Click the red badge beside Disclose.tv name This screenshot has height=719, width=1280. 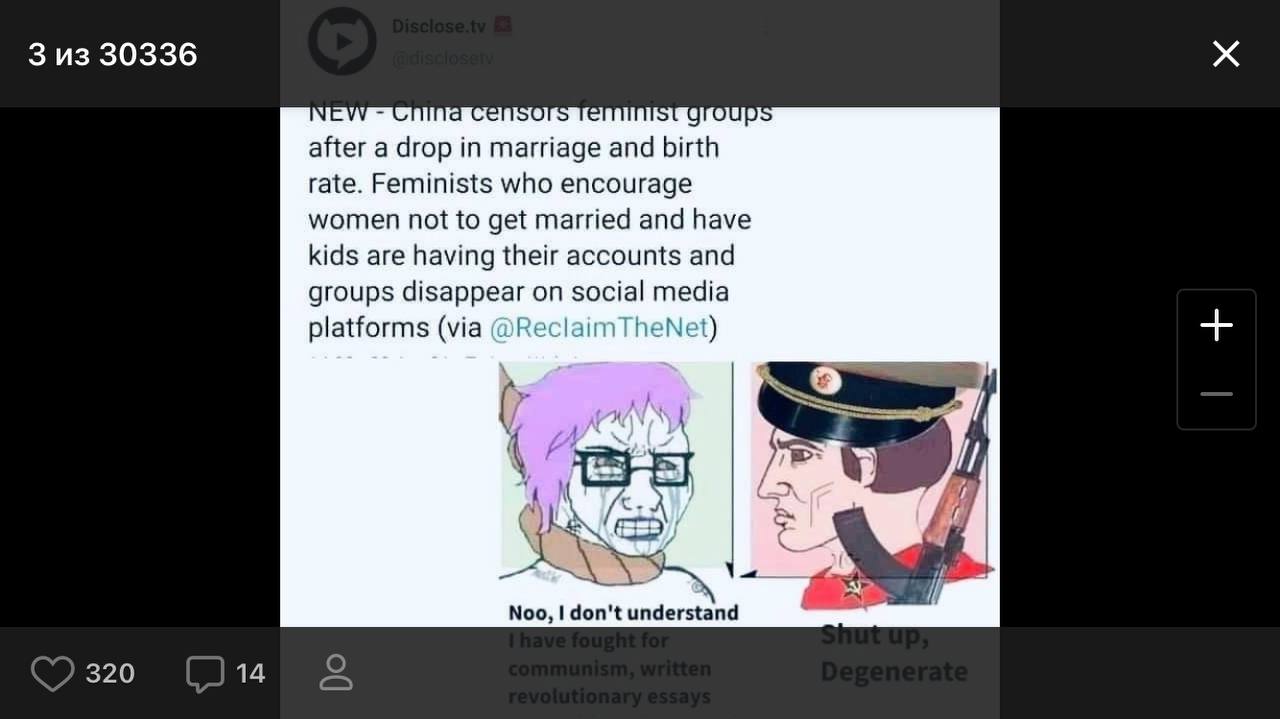(502, 26)
